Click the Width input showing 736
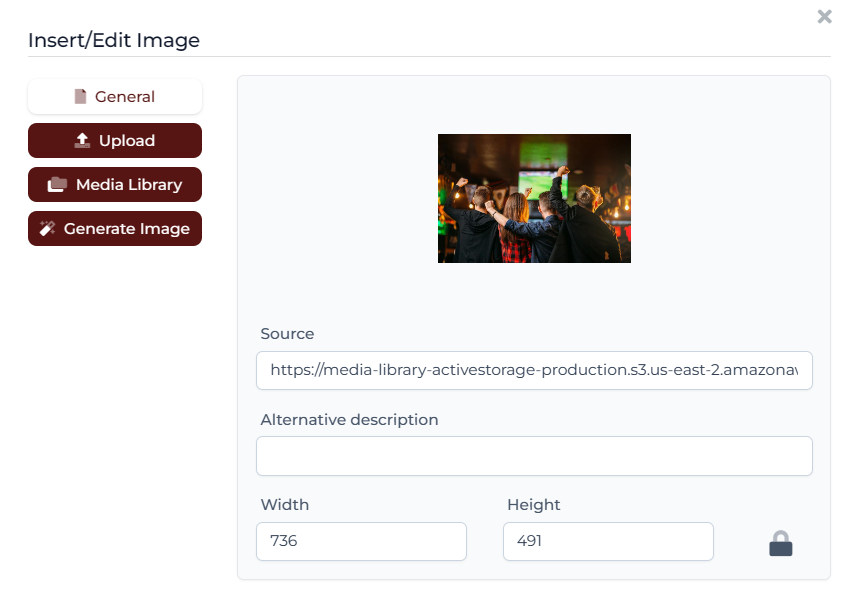The width and height of the screenshot is (857, 609). [361, 541]
